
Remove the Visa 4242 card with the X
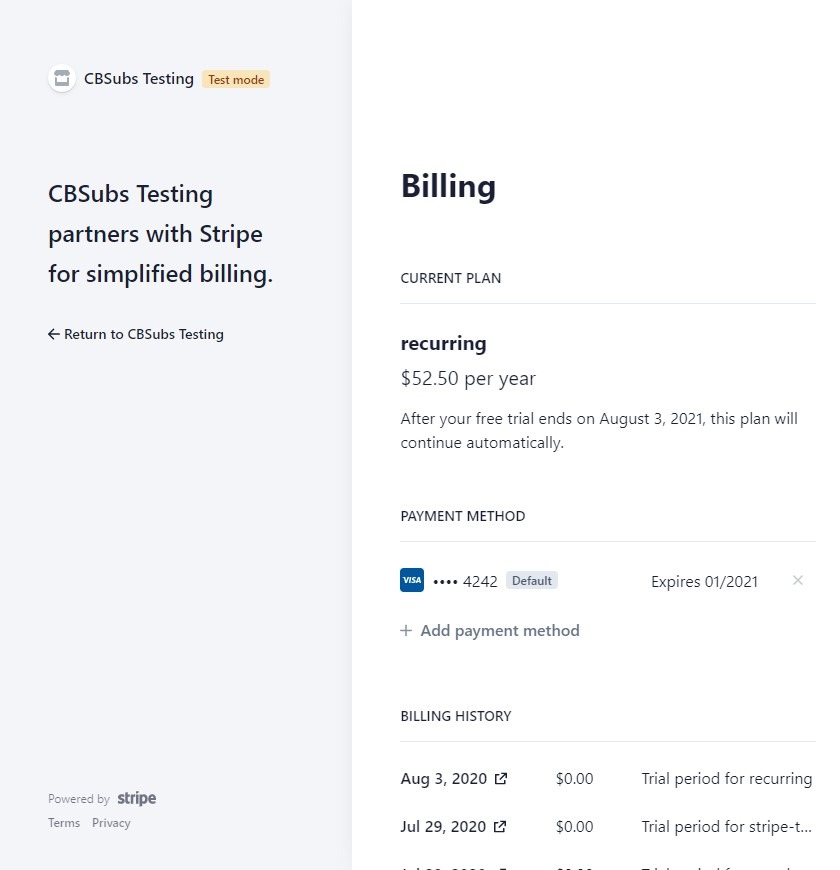(798, 580)
